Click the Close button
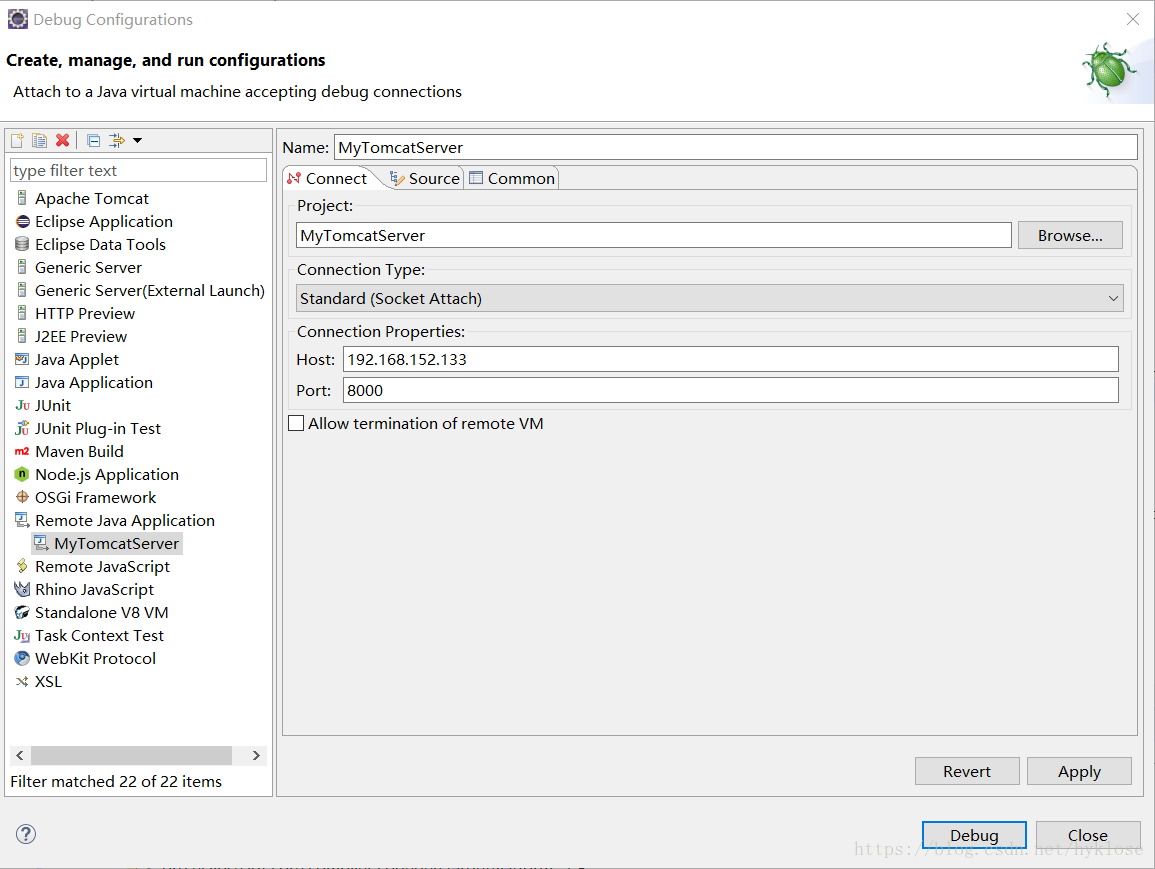This screenshot has width=1155, height=869. coord(1088,835)
